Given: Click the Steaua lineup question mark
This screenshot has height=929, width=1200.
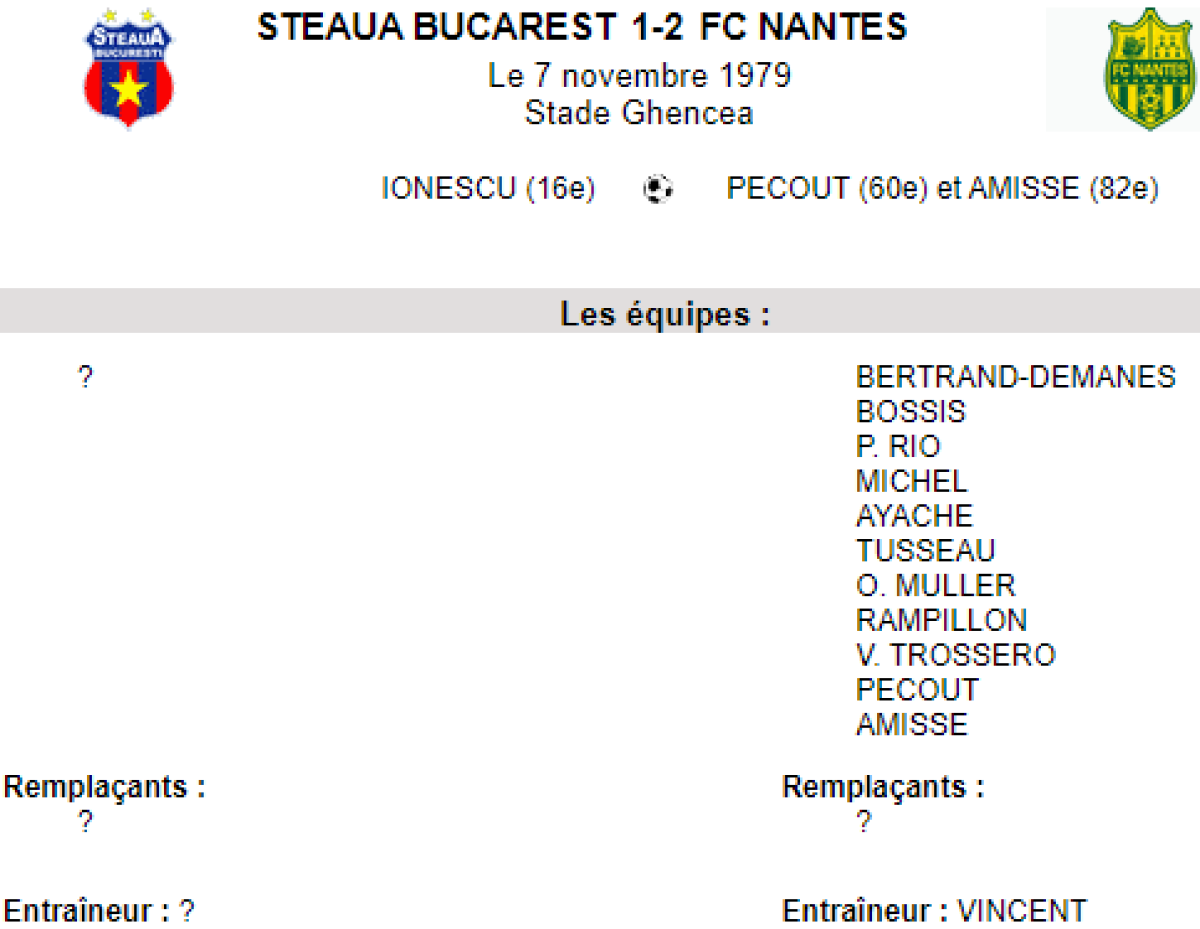Looking at the screenshot, I should [85, 378].
